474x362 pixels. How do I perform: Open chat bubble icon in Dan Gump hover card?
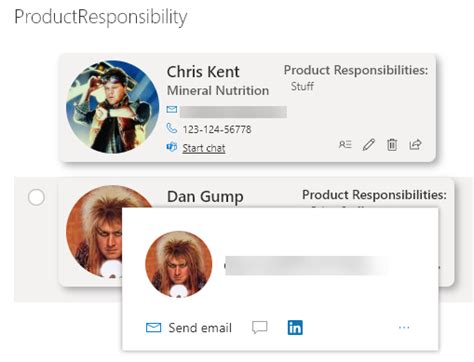click(x=260, y=327)
